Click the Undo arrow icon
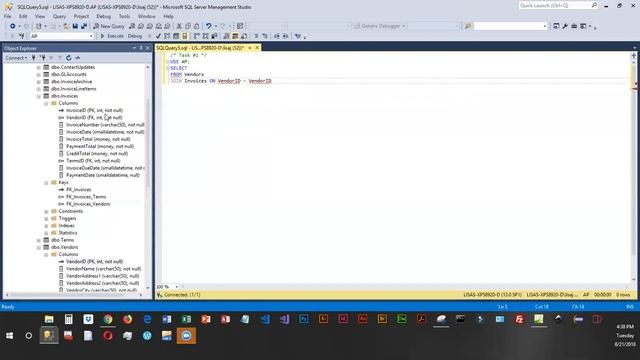Image resolution: width=640 pixels, height=360 pixels. click(209, 26)
